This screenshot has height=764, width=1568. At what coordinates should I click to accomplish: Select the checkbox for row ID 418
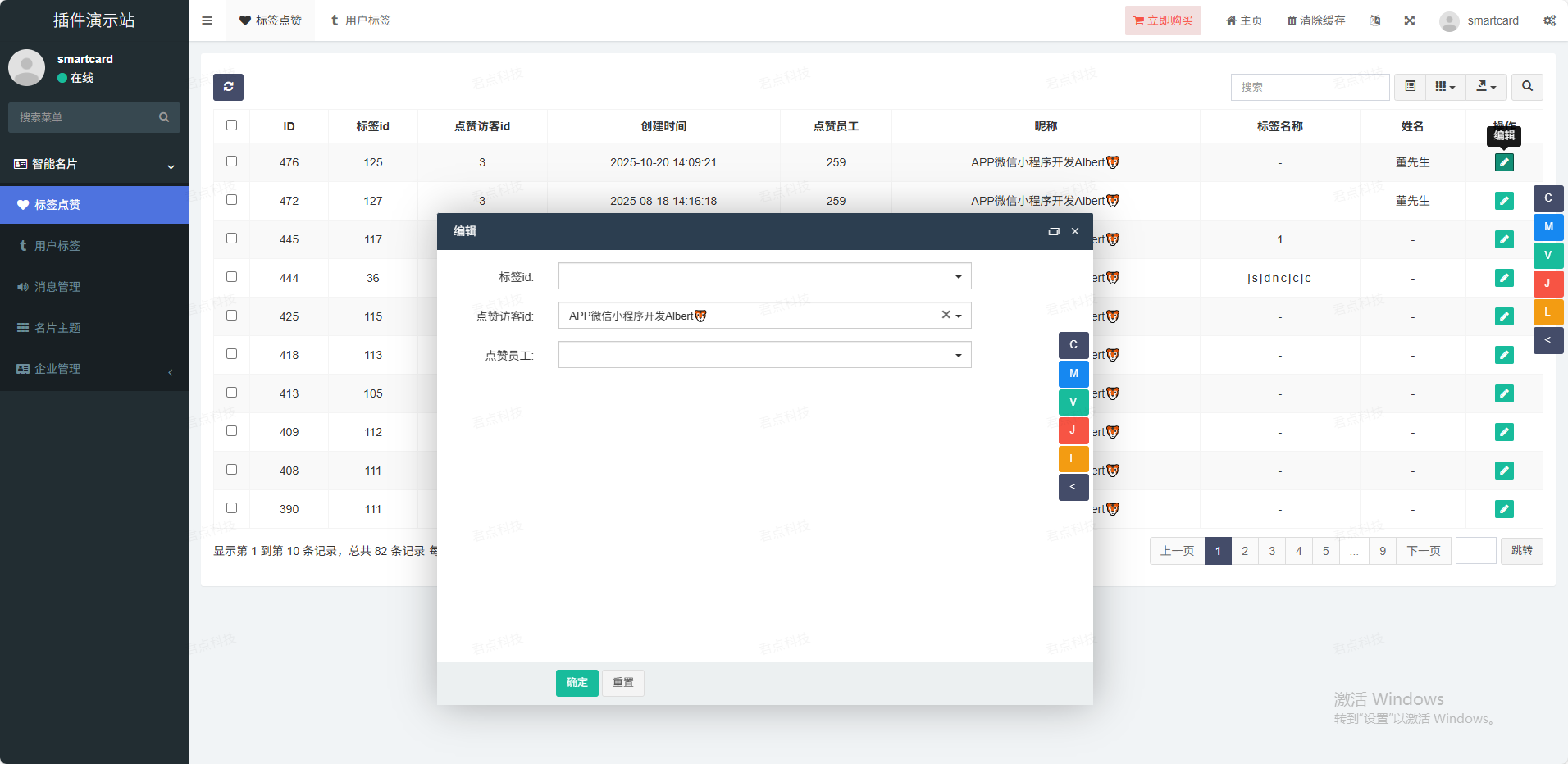point(231,354)
